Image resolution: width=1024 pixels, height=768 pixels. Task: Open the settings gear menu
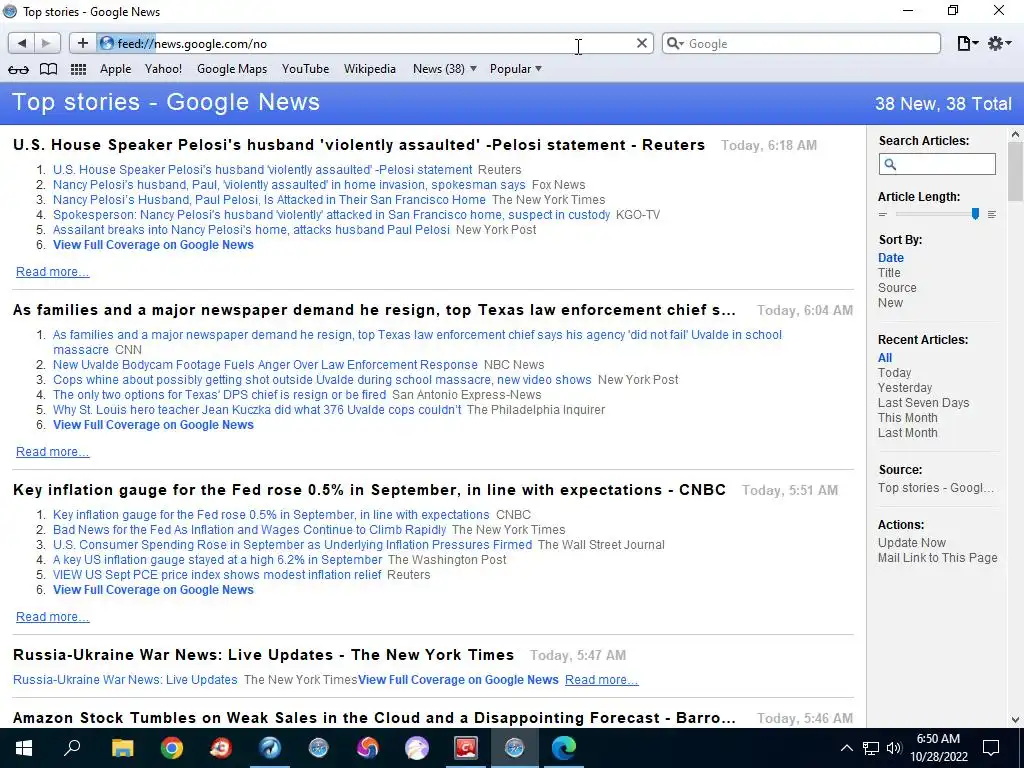tap(999, 43)
